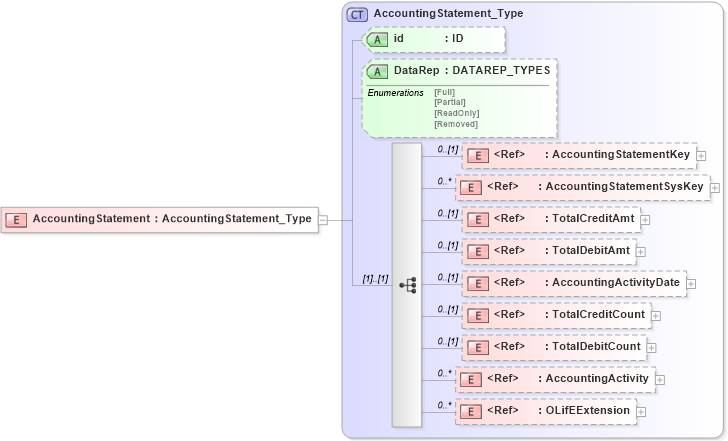
Task: Click the 0..[1] cardinality of AccountingStatementKey
Action: (448, 149)
